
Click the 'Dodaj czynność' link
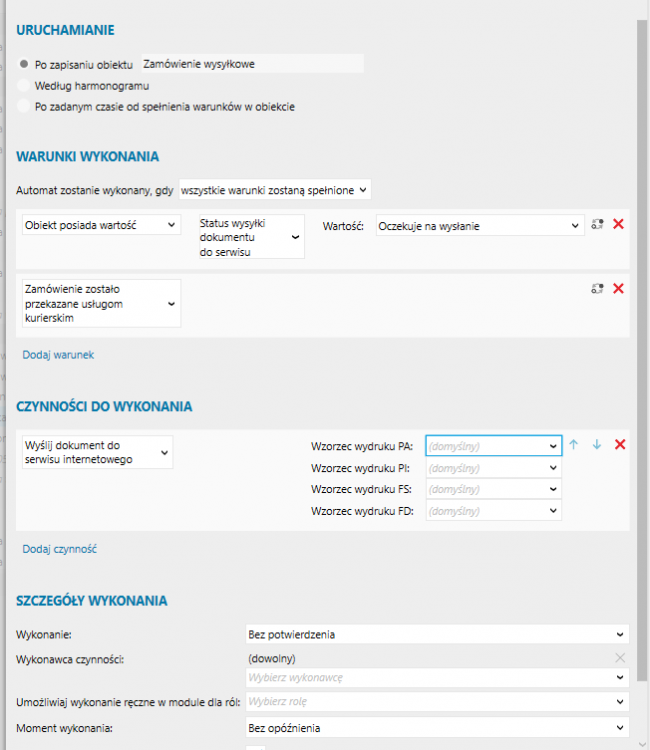pos(60,549)
